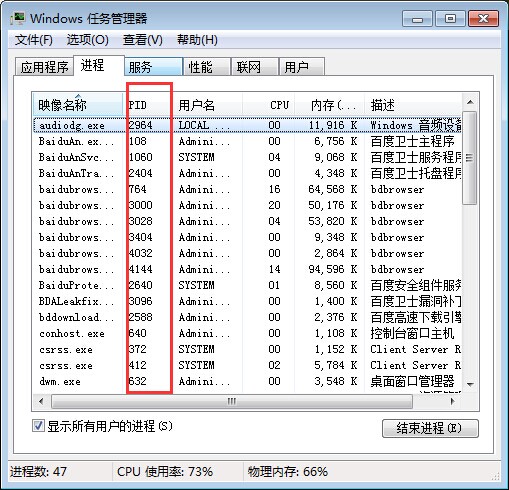Click the 物理内存: 66% status entry

pos(288,472)
